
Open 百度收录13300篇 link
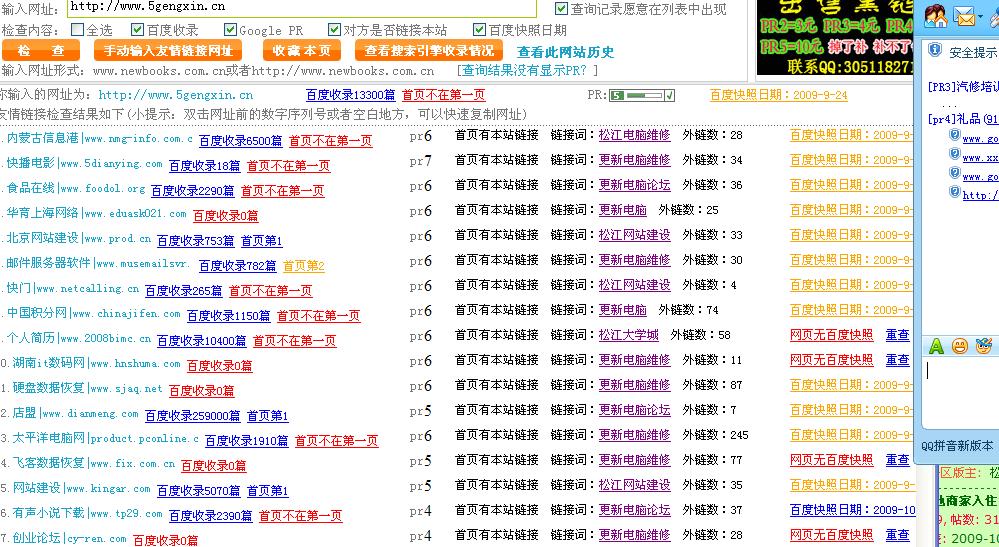click(x=350, y=95)
